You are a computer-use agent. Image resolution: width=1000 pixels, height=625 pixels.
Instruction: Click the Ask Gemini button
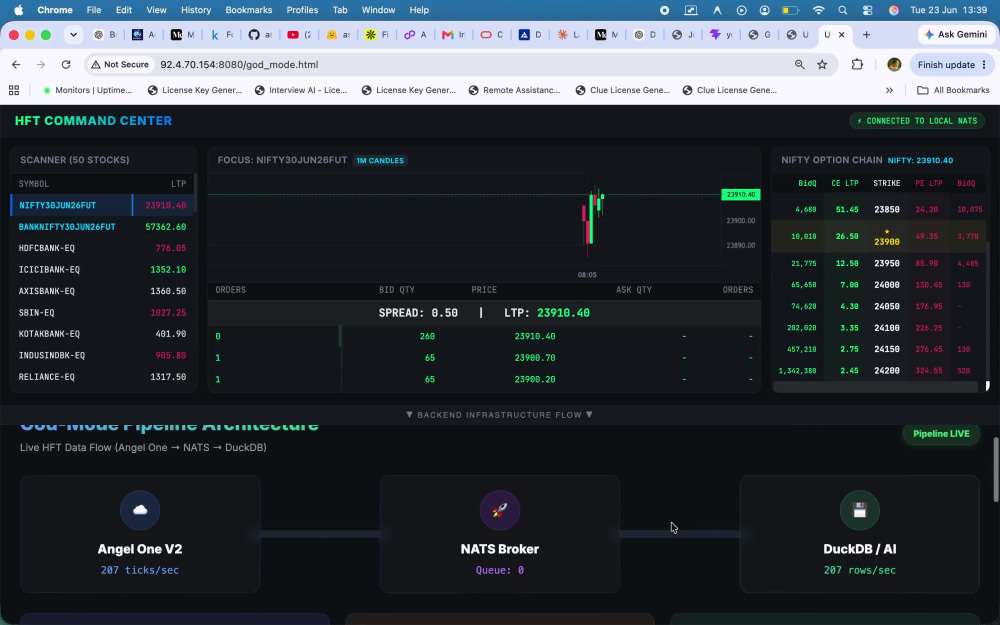(x=955, y=34)
